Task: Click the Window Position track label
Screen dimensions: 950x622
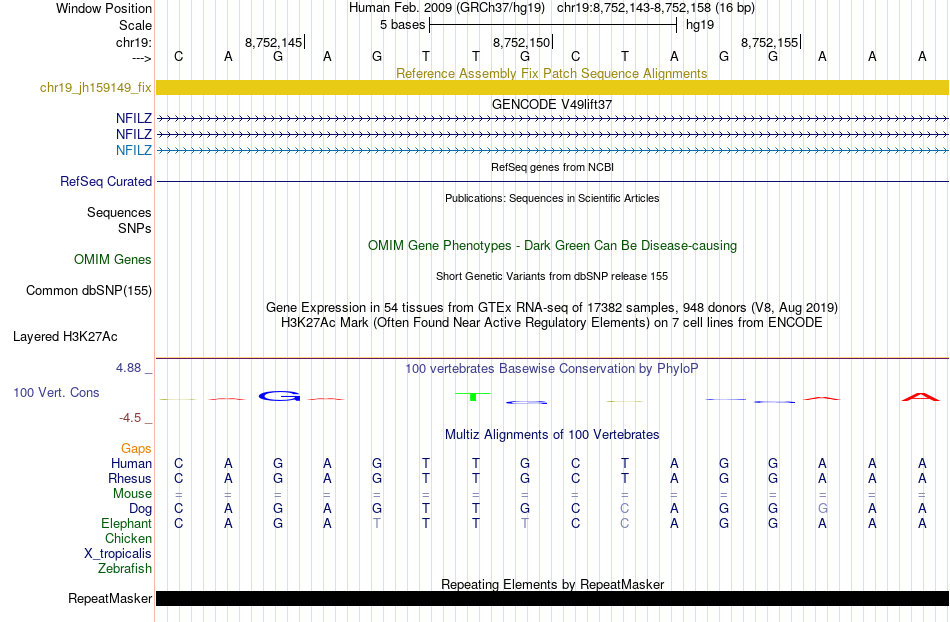Action: tap(104, 8)
